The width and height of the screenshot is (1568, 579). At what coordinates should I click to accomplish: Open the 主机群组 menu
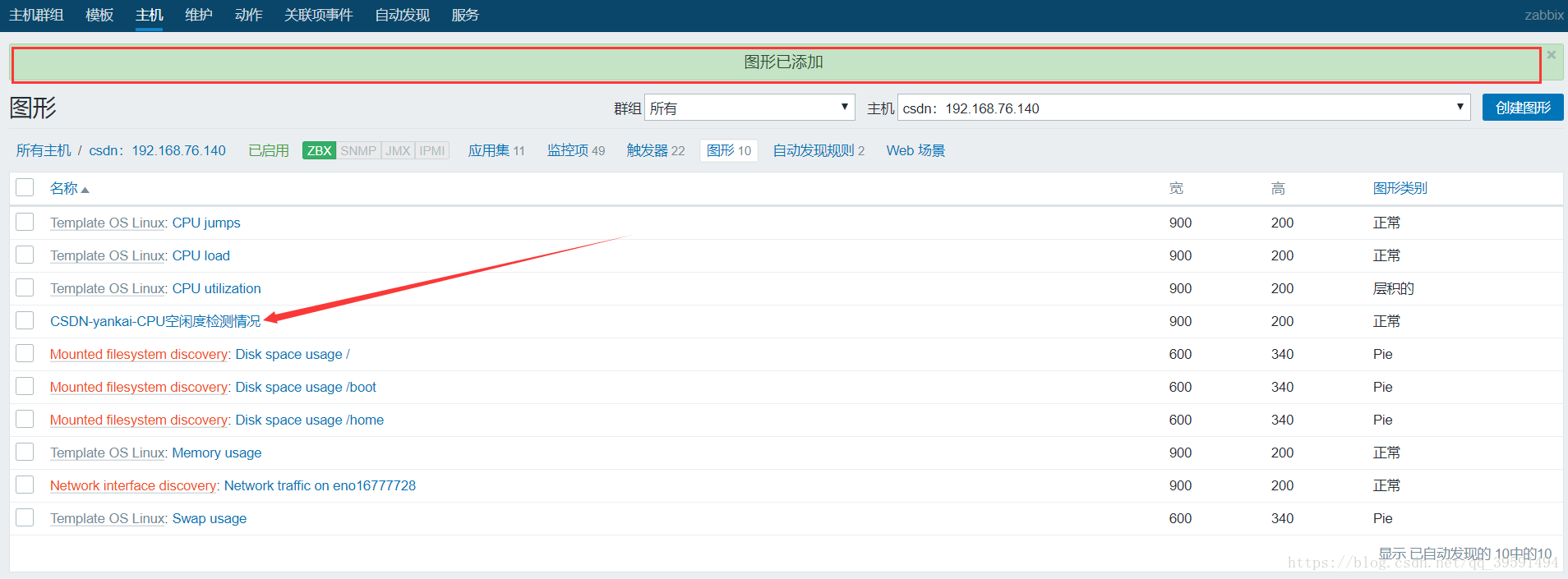click(36, 15)
